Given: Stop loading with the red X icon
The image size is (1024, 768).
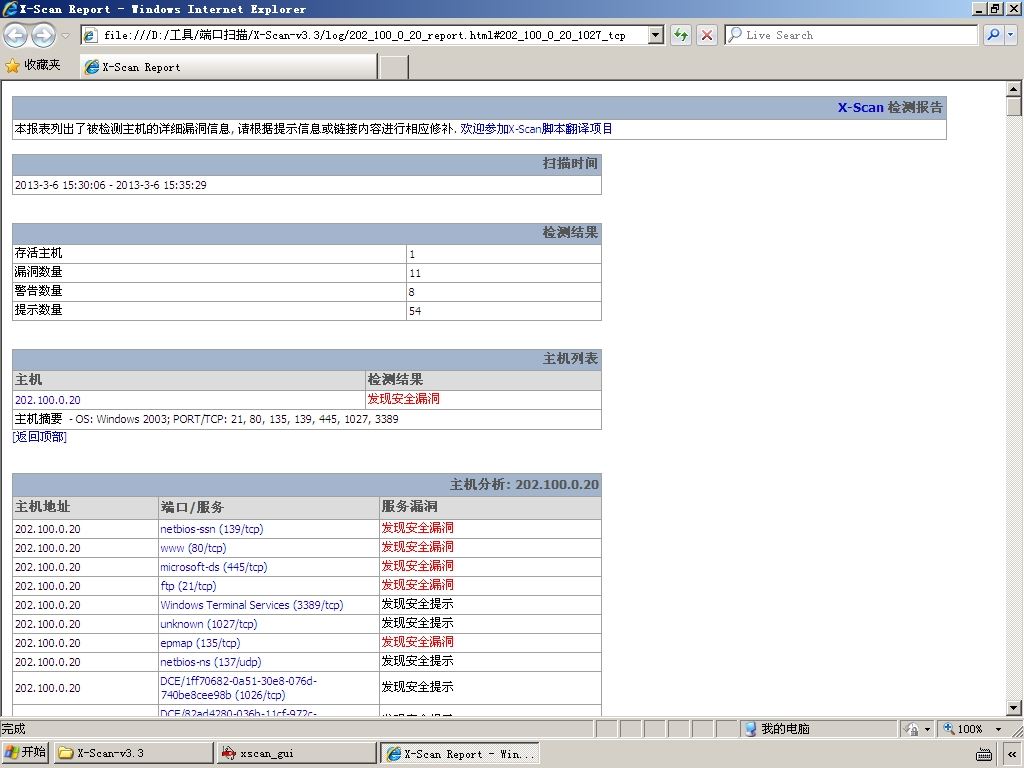Looking at the screenshot, I should tap(707, 35).
